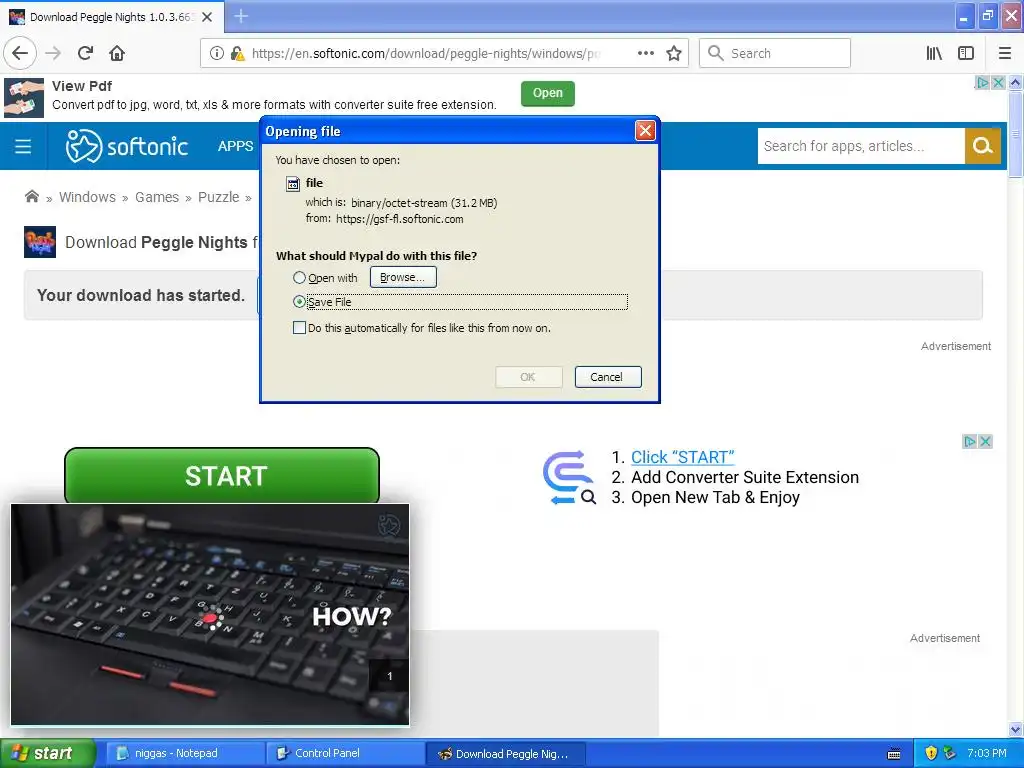Click the Puzzle breadcrumb link
The width and height of the screenshot is (1024, 768).
pos(219,197)
